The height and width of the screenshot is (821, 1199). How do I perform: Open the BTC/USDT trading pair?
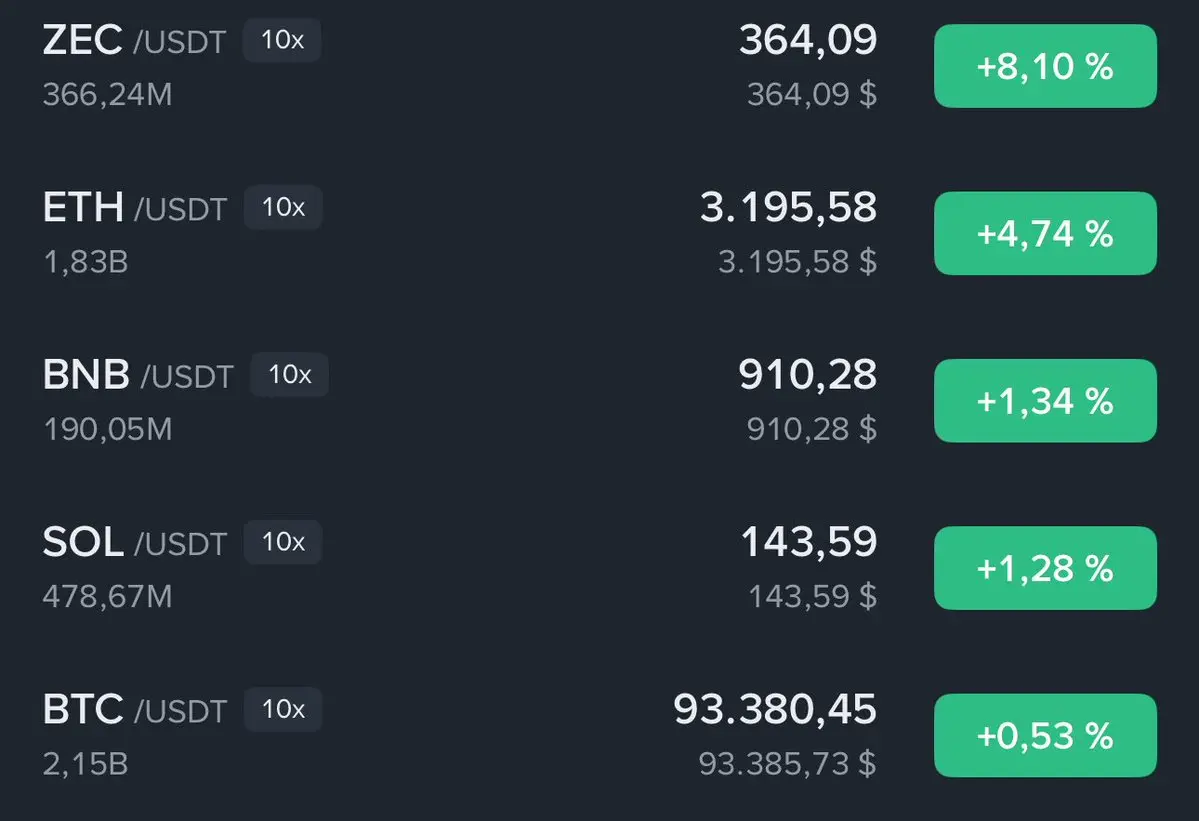click(600, 735)
